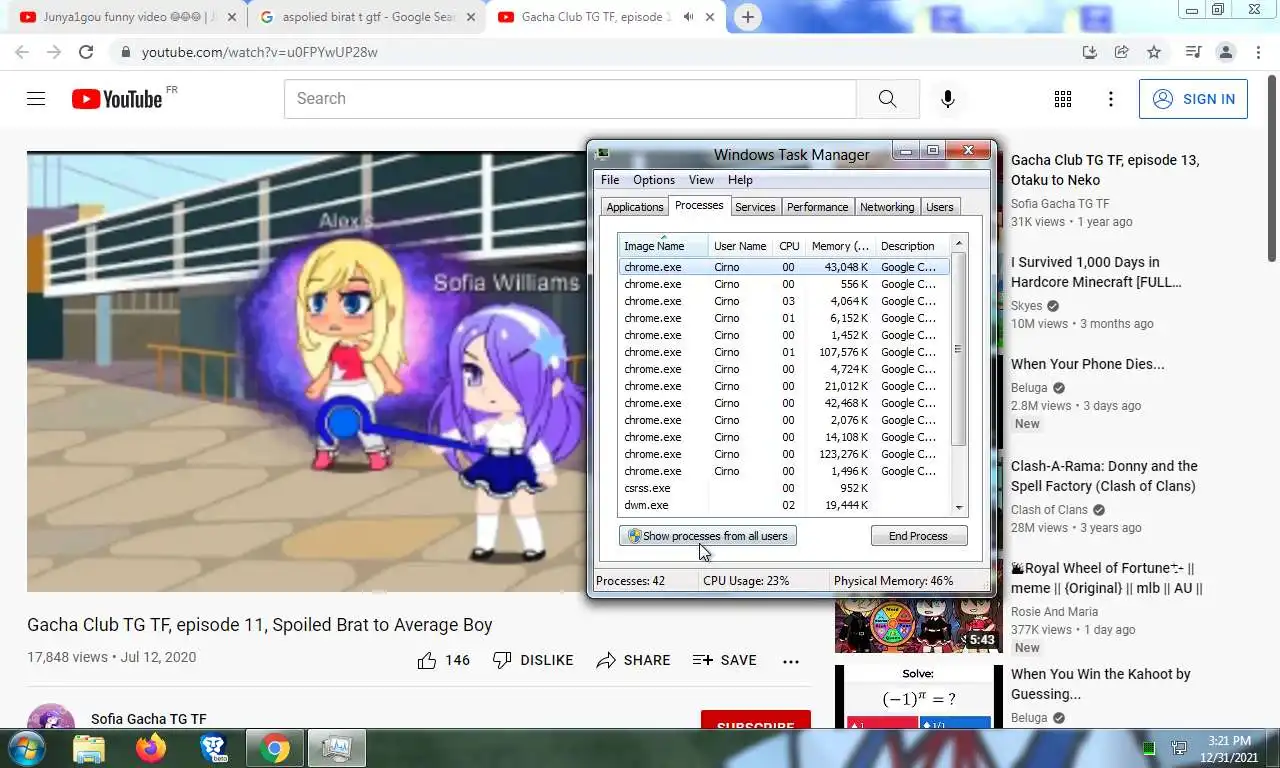
Task: Open YouTube settings three-dot menu
Action: point(1110,99)
